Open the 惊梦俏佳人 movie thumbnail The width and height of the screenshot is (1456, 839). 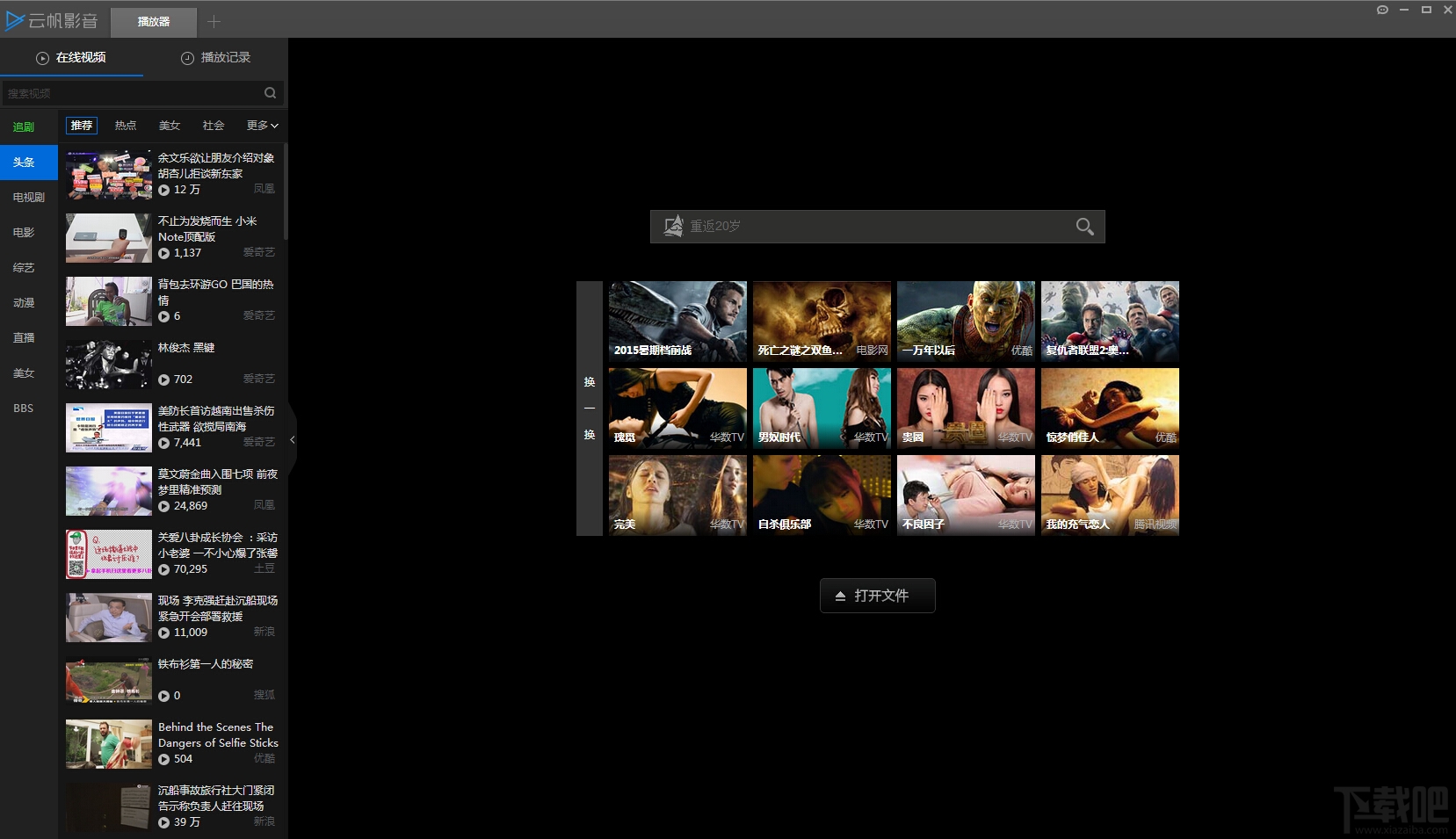(1110, 409)
